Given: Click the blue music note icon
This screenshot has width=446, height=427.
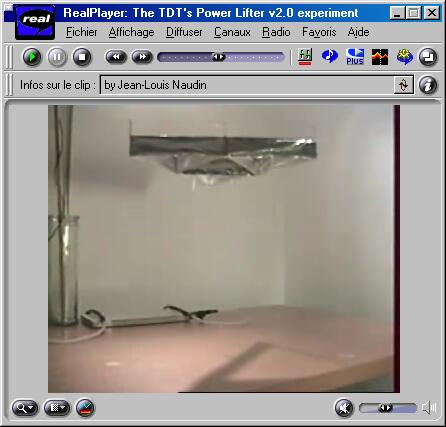Looking at the screenshot, I should click(x=329, y=56).
